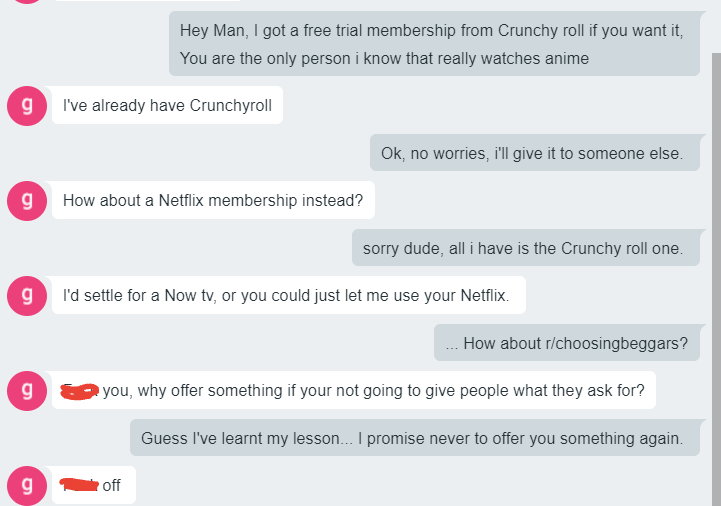Open the avatar beside the final 'off' message

27,486
